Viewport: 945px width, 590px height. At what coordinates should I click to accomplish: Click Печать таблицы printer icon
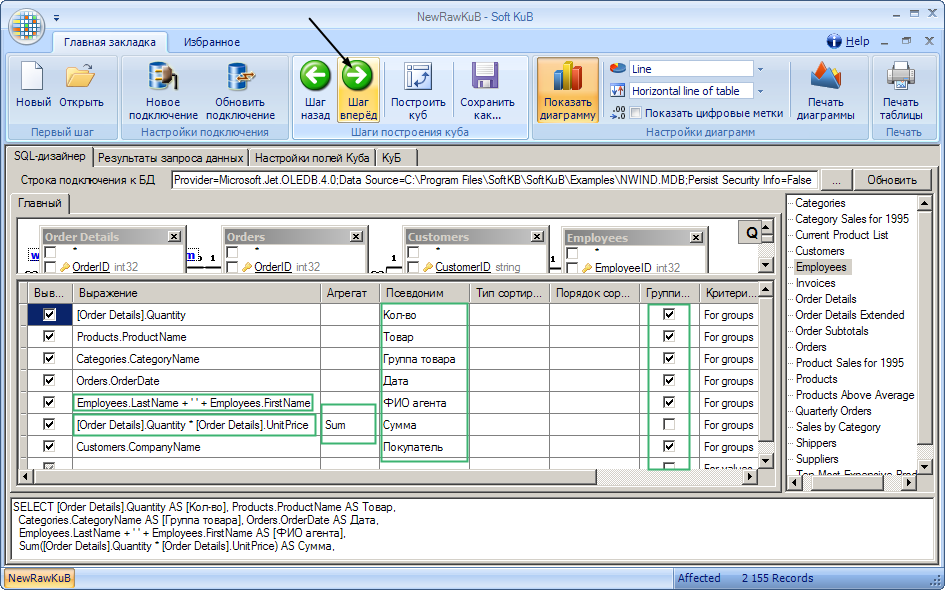click(x=900, y=77)
